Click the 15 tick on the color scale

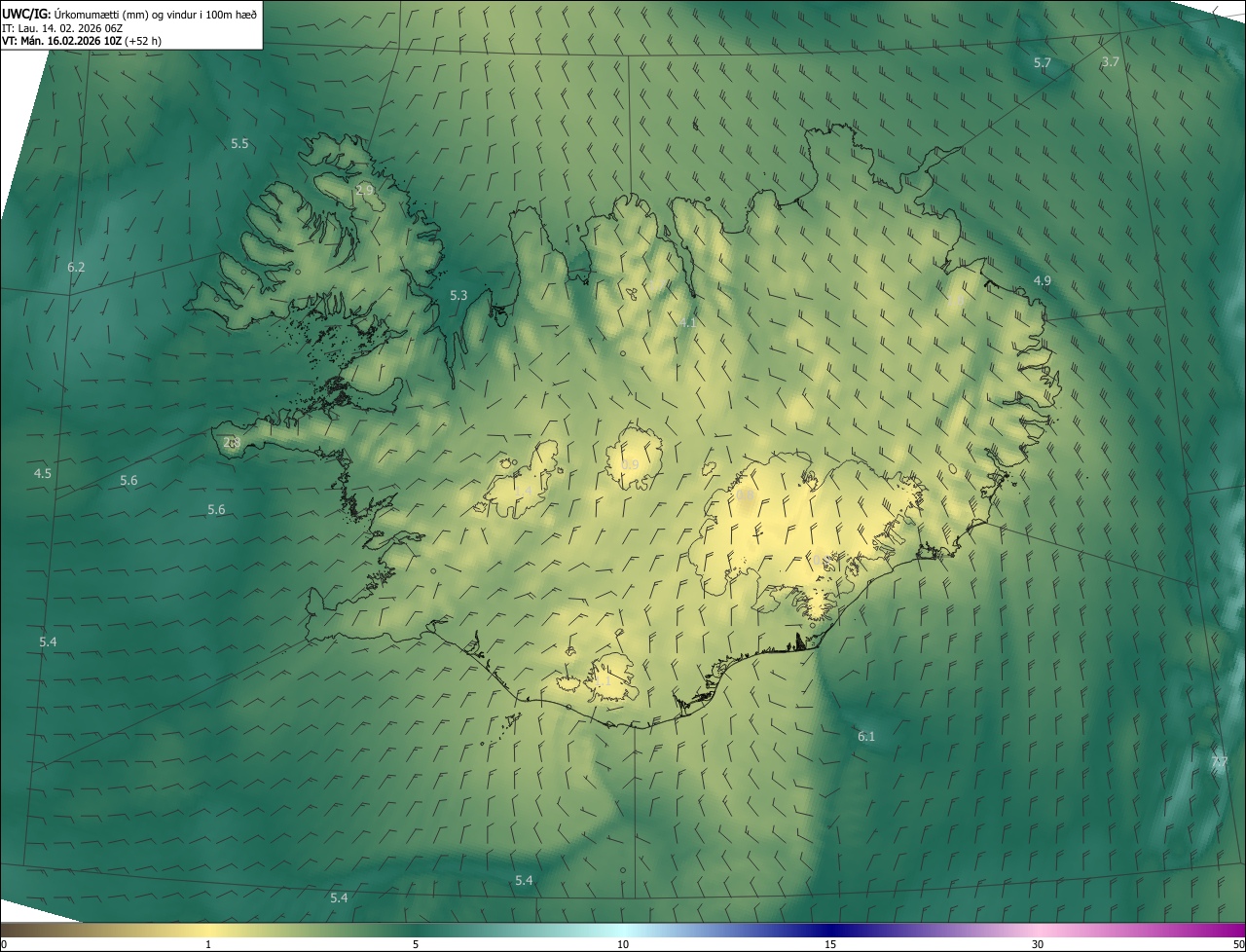(830, 944)
